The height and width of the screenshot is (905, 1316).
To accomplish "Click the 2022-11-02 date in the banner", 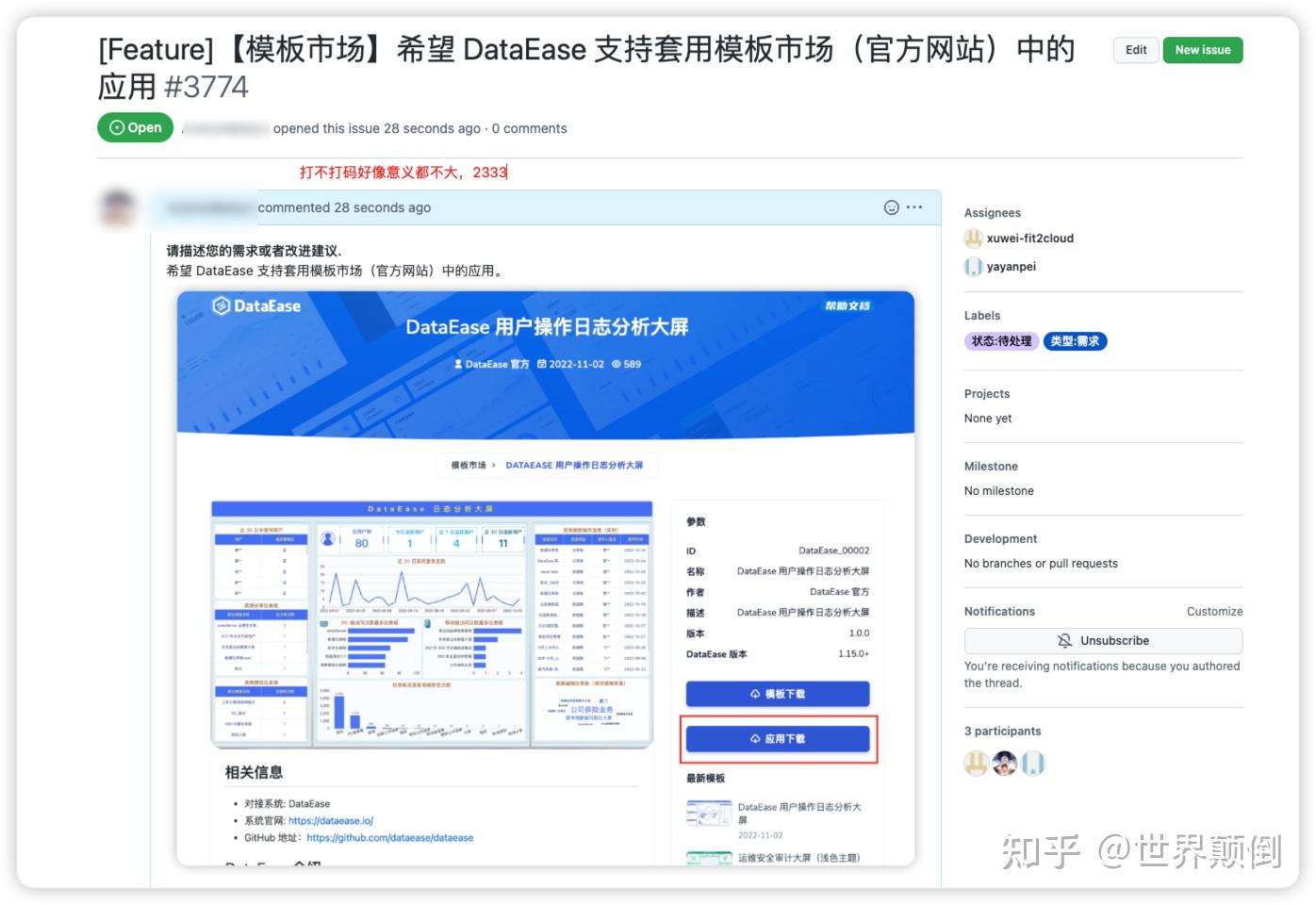I will coord(570,364).
